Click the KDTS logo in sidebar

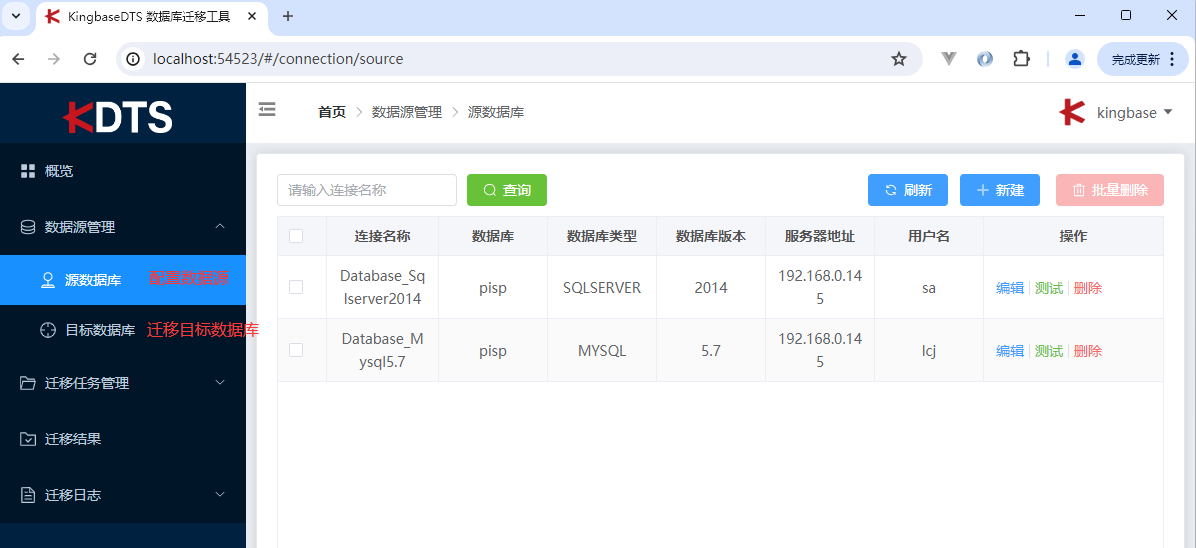coord(119,117)
